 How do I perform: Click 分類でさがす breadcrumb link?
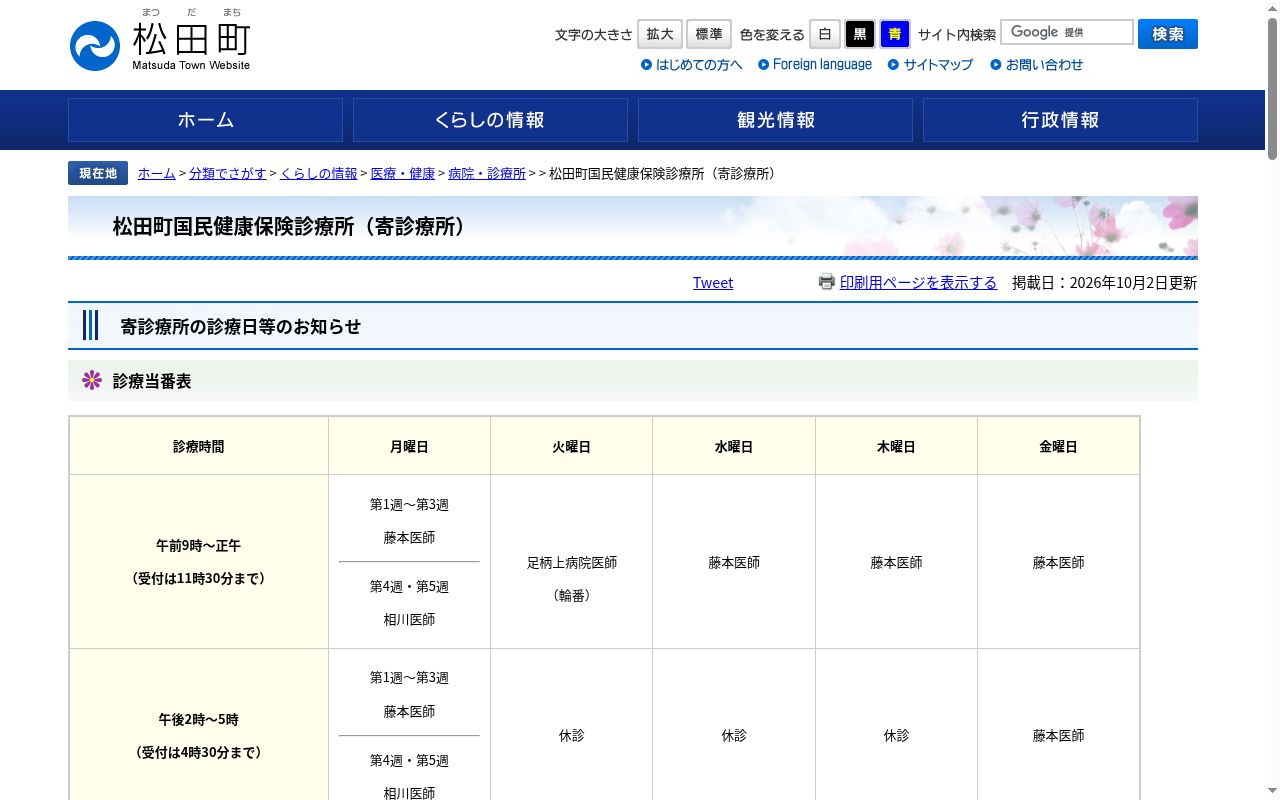click(x=228, y=174)
